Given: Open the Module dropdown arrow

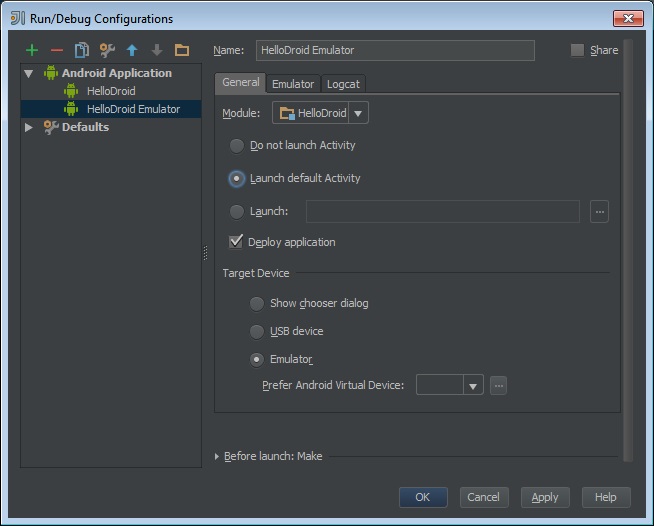Looking at the screenshot, I should pos(358,113).
